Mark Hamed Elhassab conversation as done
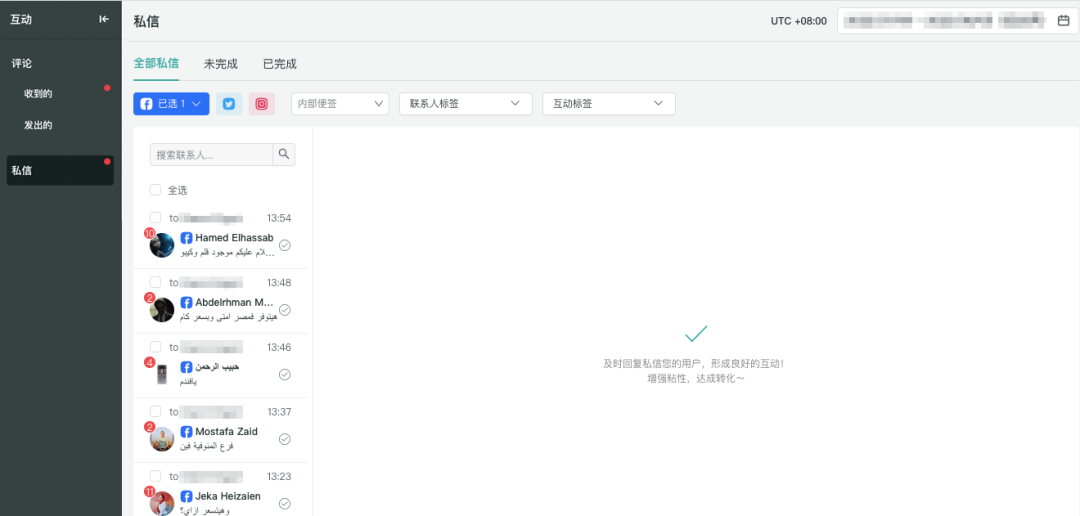 pos(285,245)
